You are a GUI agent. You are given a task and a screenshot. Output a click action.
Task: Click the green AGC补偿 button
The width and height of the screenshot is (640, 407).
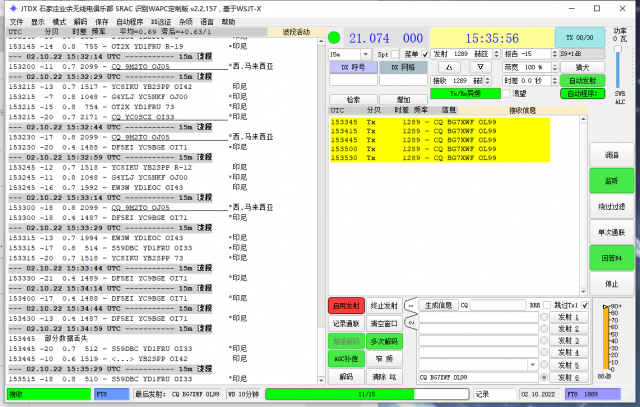pos(346,359)
